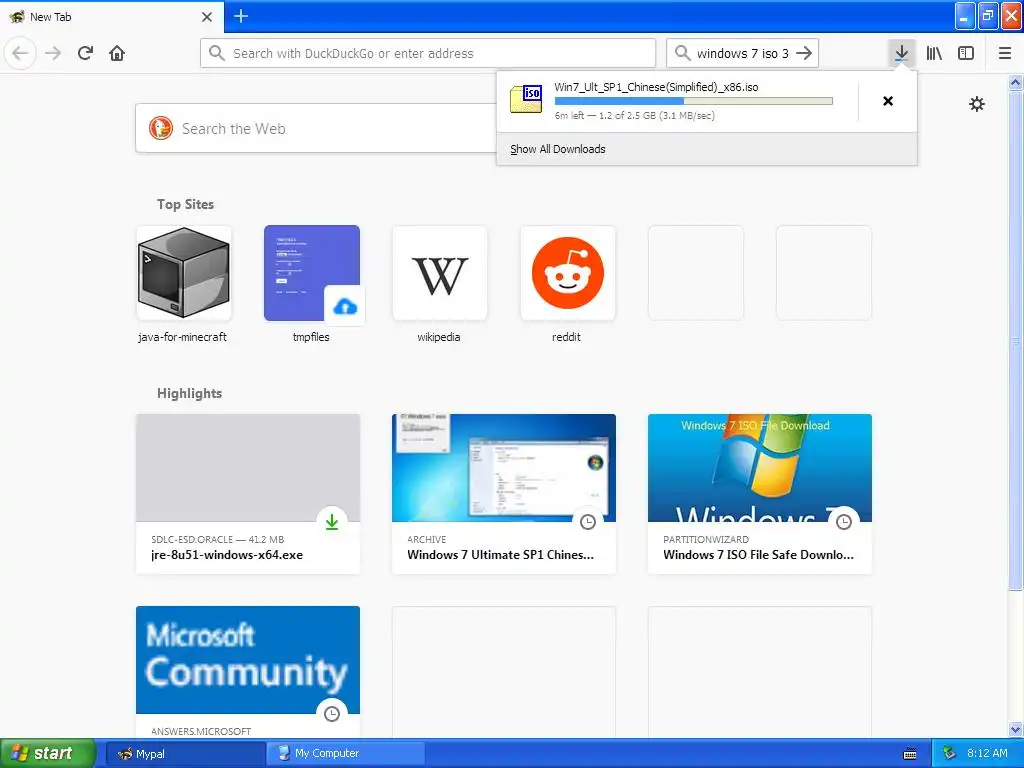This screenshot has height=768, width=1024.
Task: Click the scrollbar down arrow
Action: [1016, 729]
